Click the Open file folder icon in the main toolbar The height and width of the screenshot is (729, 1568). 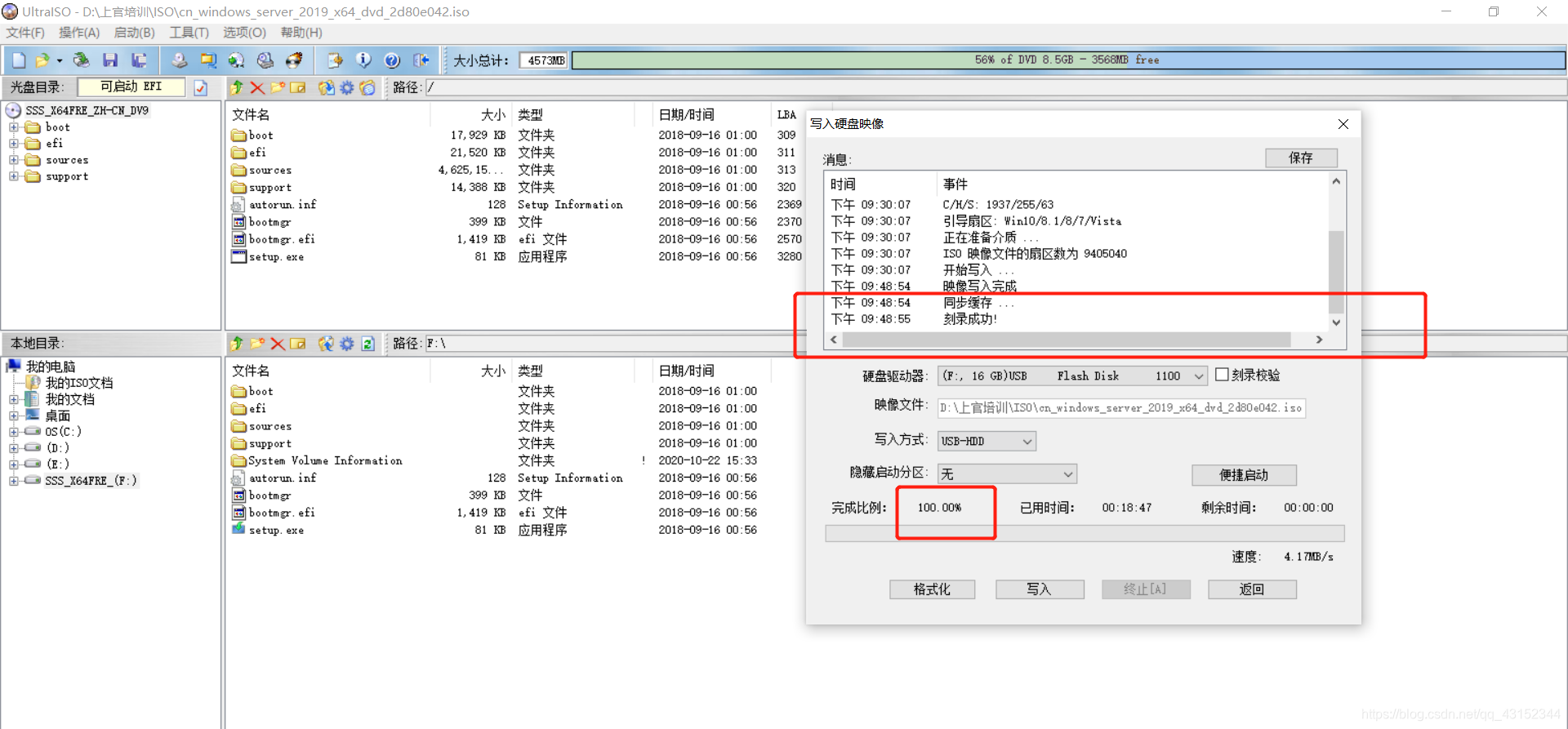[x=42, y=60]
